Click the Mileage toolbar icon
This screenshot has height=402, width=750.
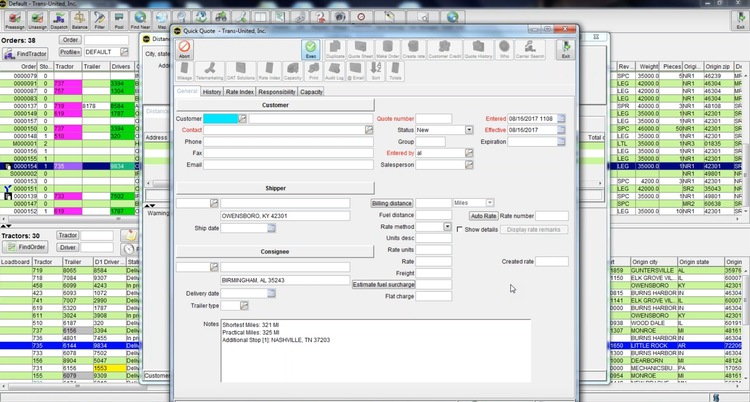click(184, 71)
